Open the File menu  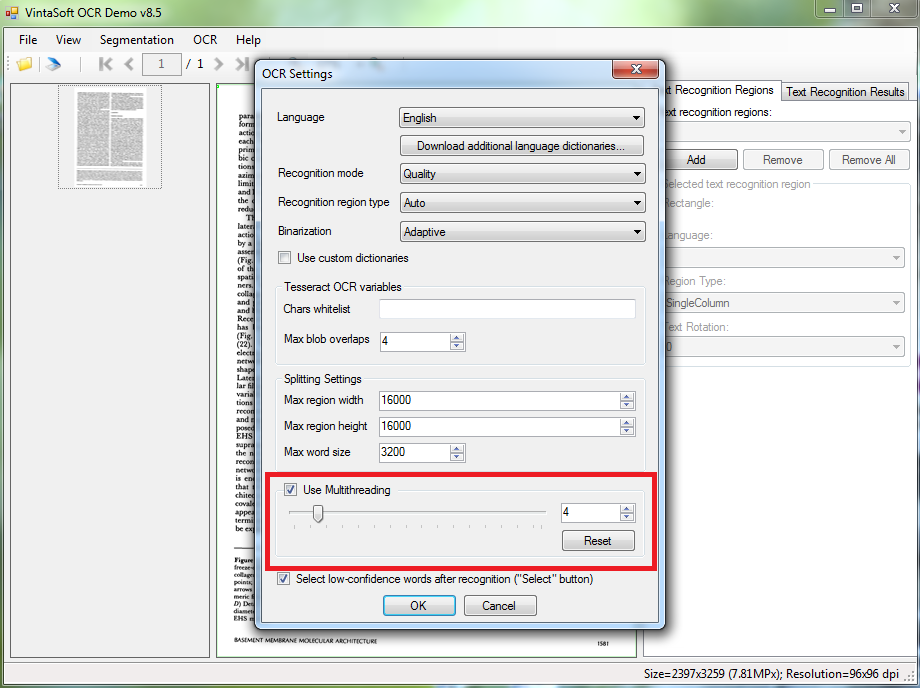[x=28, y=40]
